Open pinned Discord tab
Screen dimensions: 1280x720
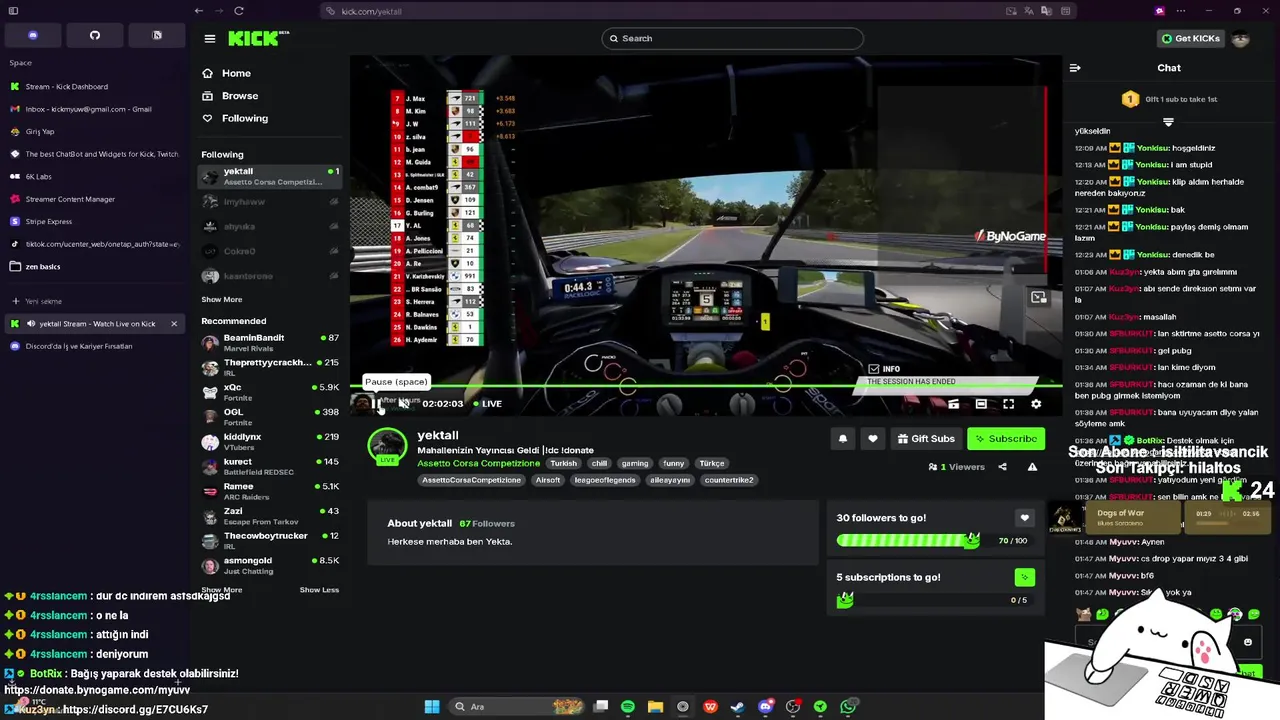(33, 35)
